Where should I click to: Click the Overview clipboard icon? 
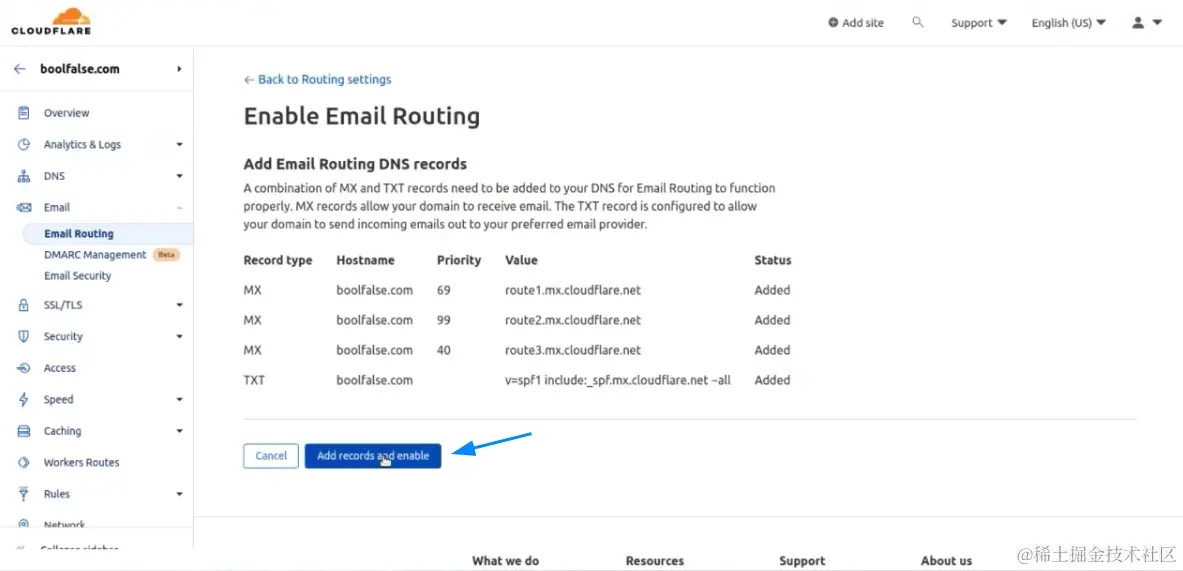point(23,113)
